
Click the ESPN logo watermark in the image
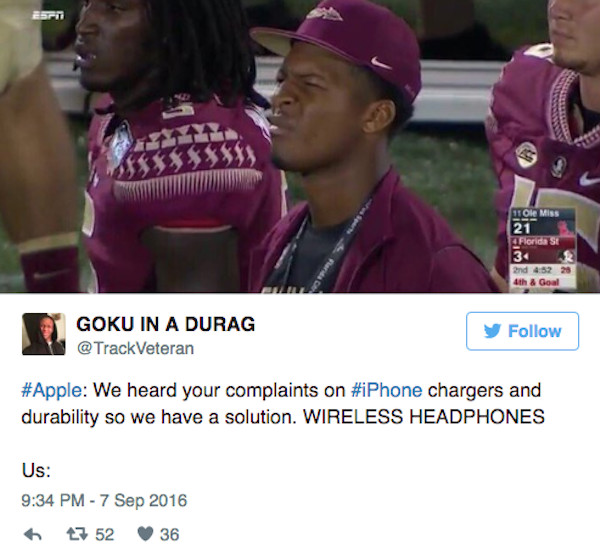click(x=48, y=15)
